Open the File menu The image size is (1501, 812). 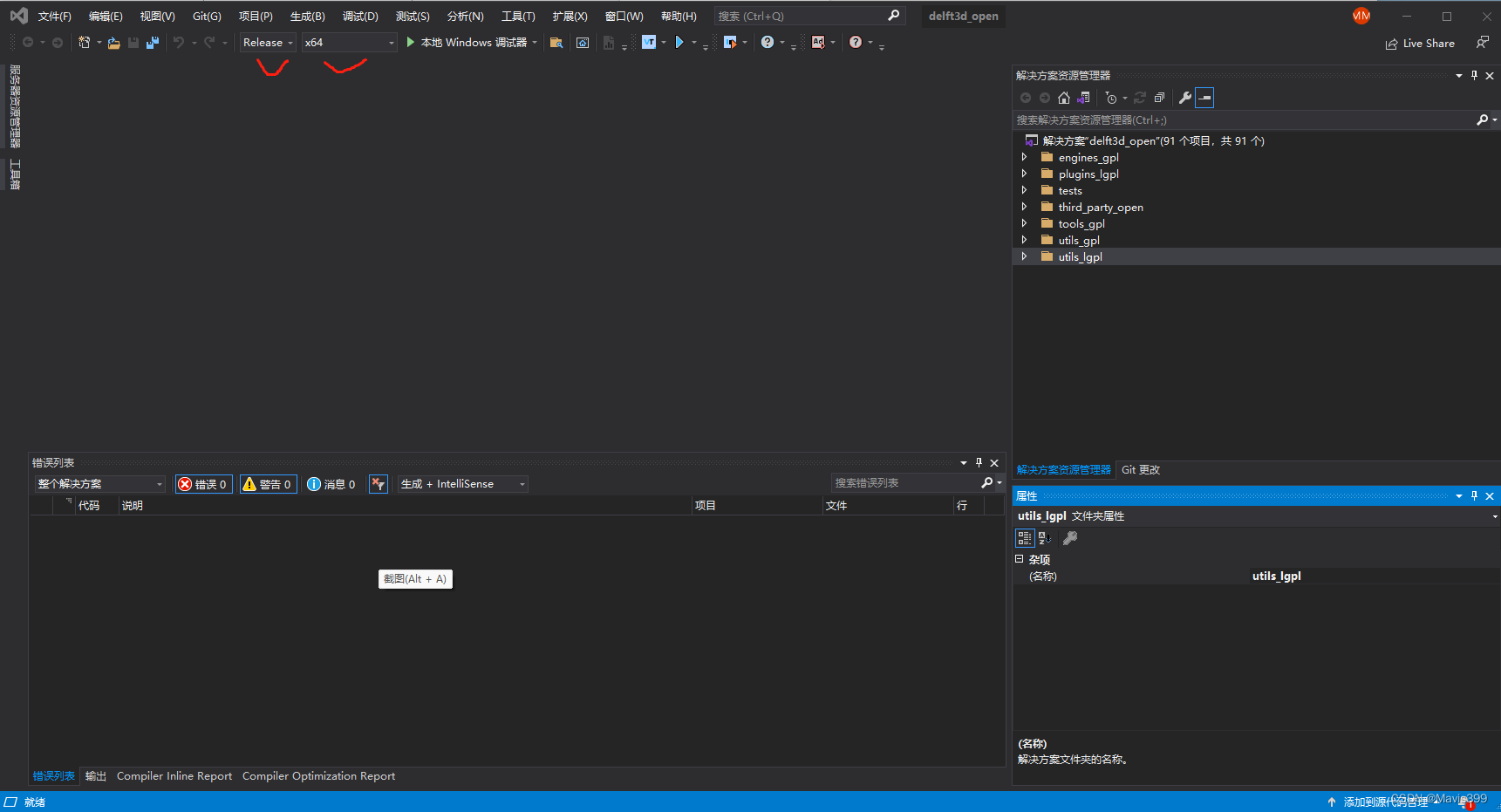coord(54,17)
